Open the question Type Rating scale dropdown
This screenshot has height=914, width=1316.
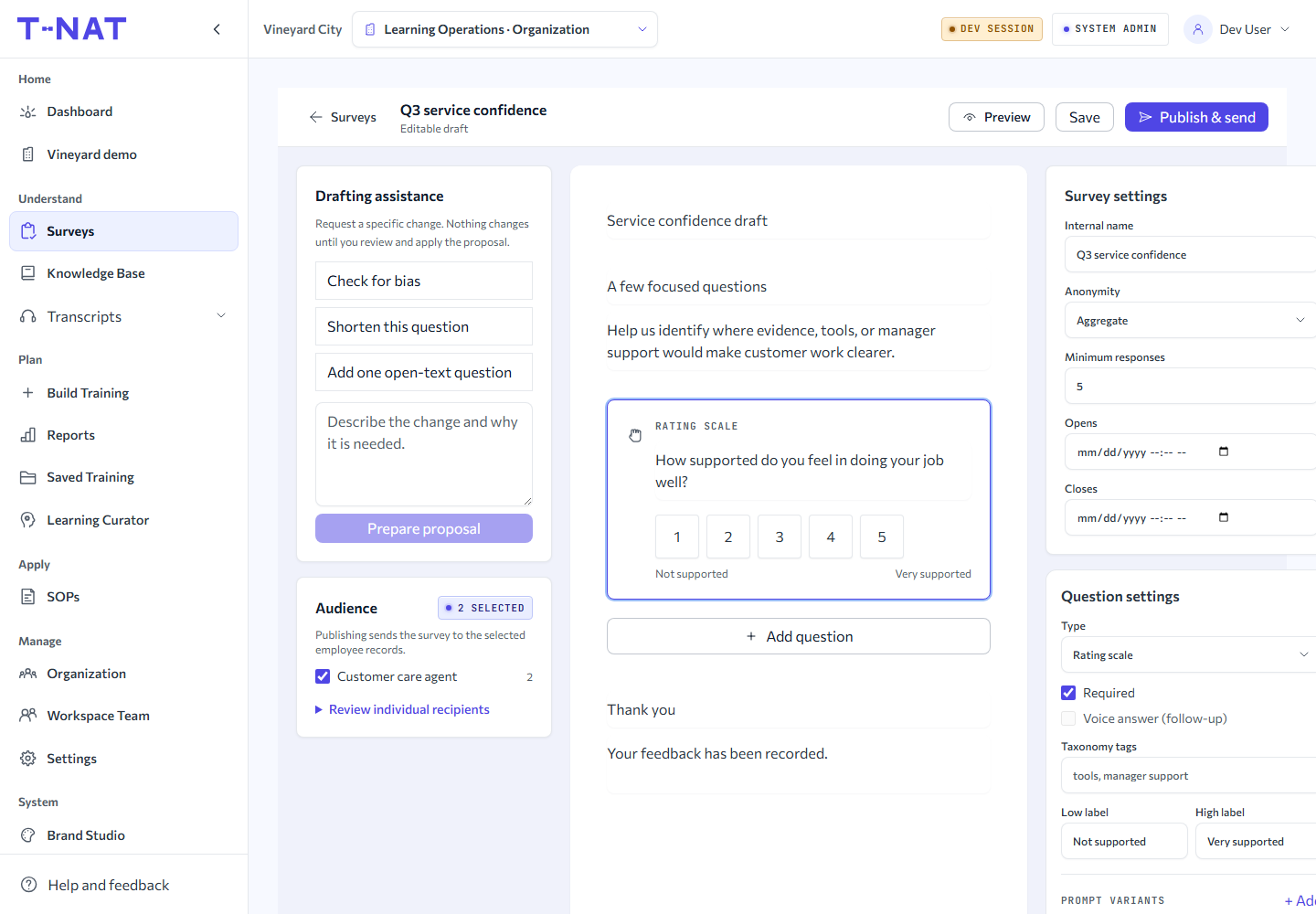(1188, 655)
